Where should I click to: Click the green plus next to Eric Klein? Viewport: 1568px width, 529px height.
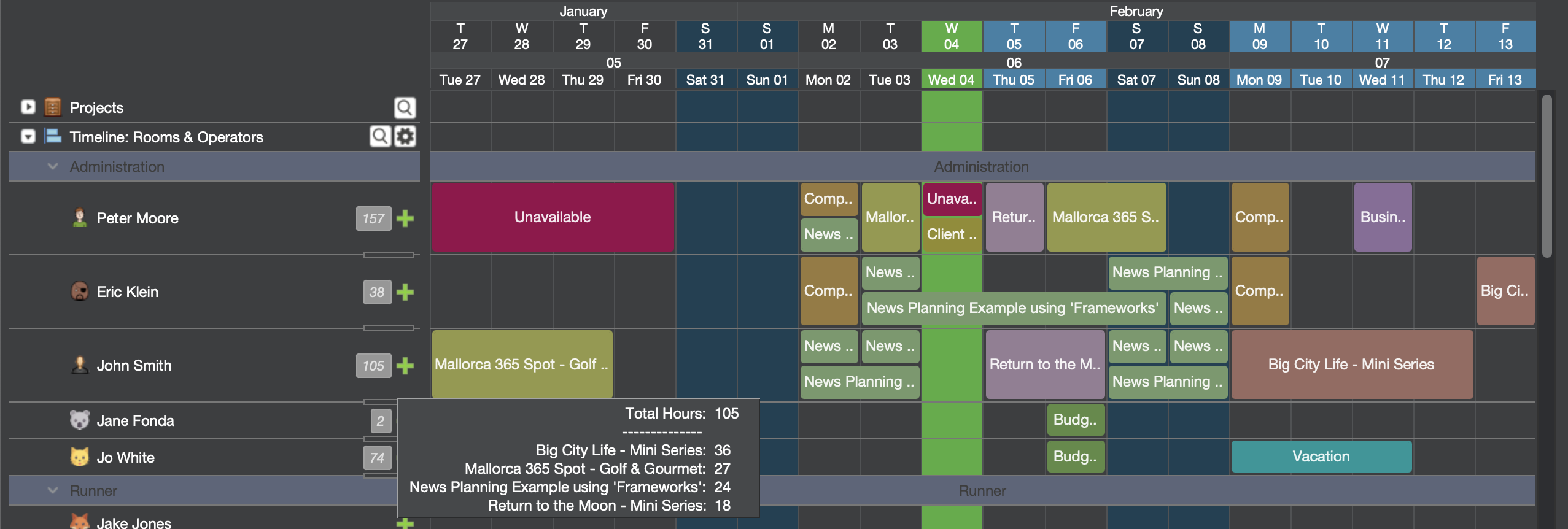[405, 292]
